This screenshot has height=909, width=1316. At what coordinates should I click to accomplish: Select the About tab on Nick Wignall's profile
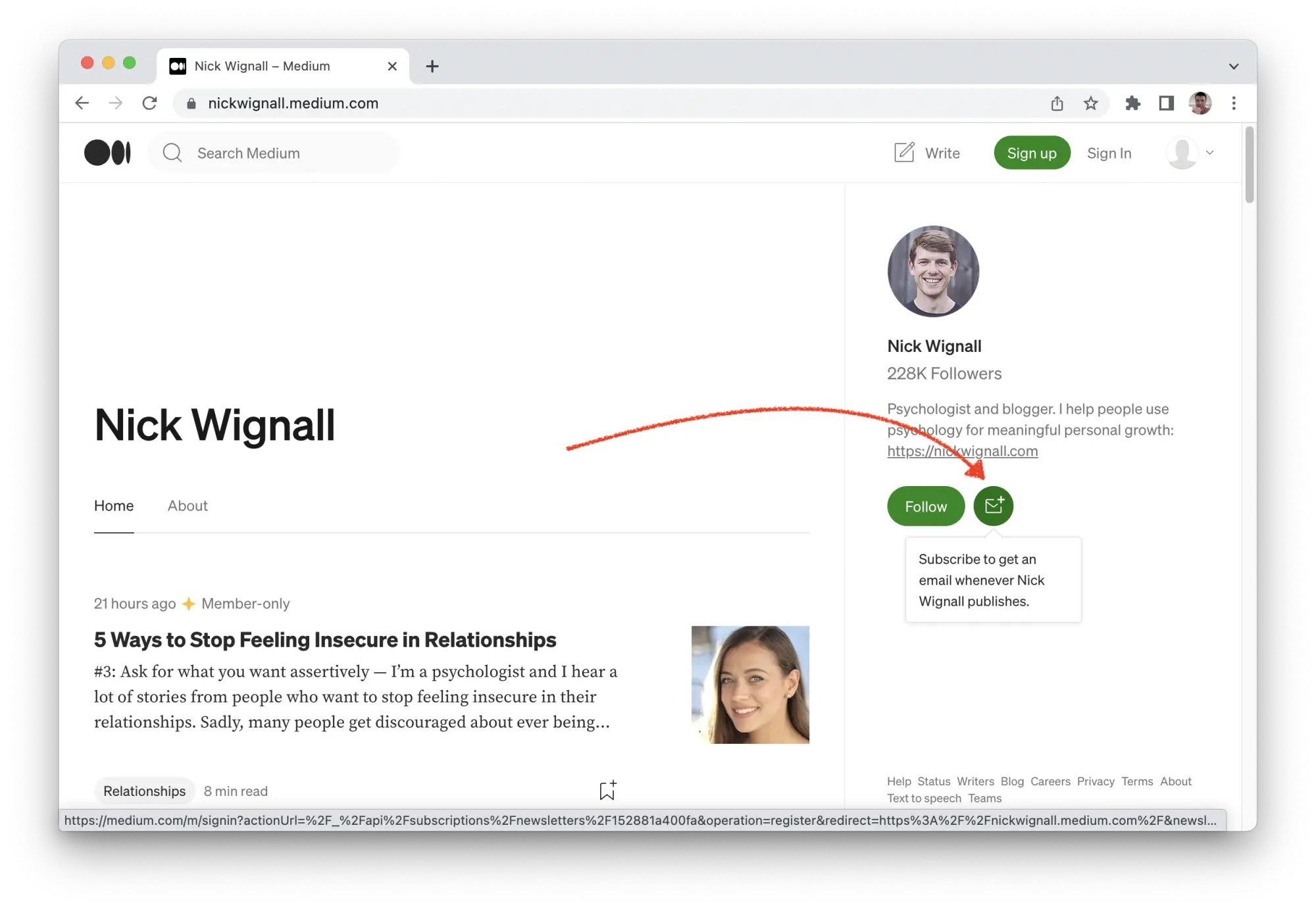(187, 505)
